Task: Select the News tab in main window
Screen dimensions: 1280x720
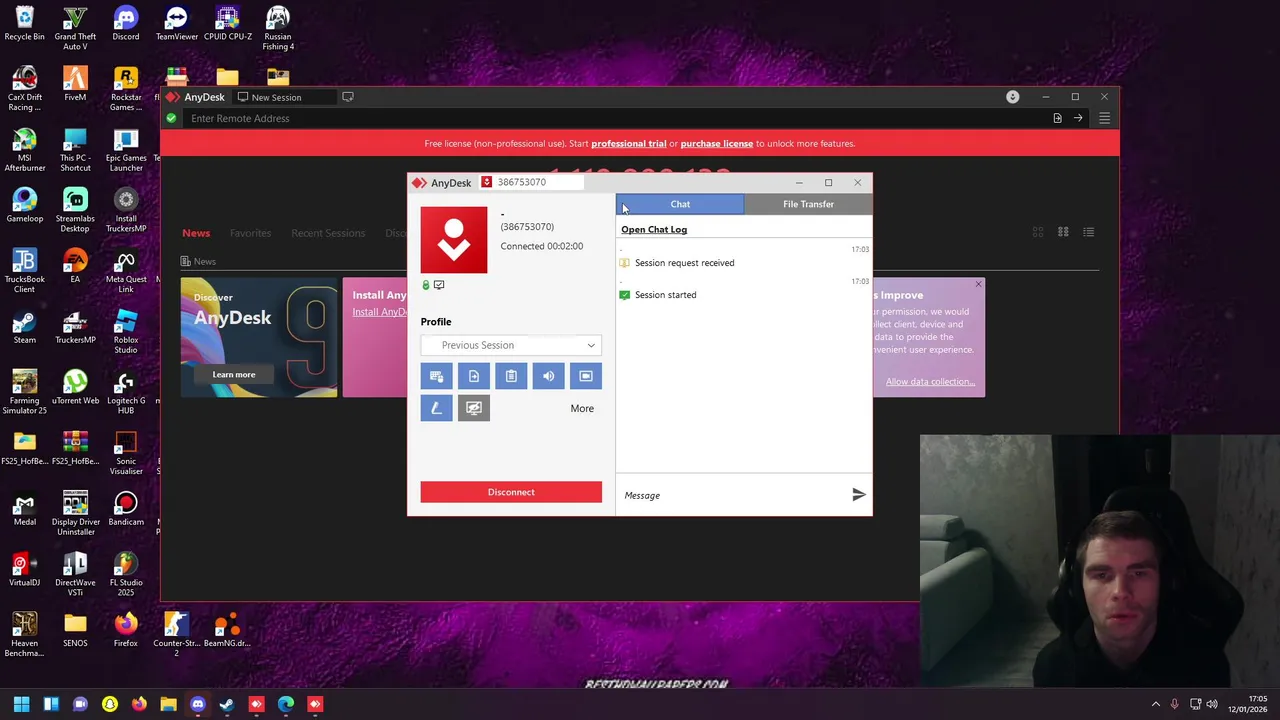Action: (x=196, y=233)
